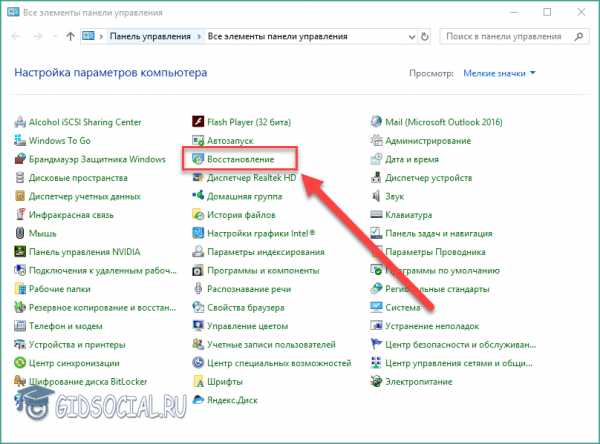This screenshot has width=600, height=444.
Task: Open the Учетные записи пользователей link
Action: pos(271,345)
